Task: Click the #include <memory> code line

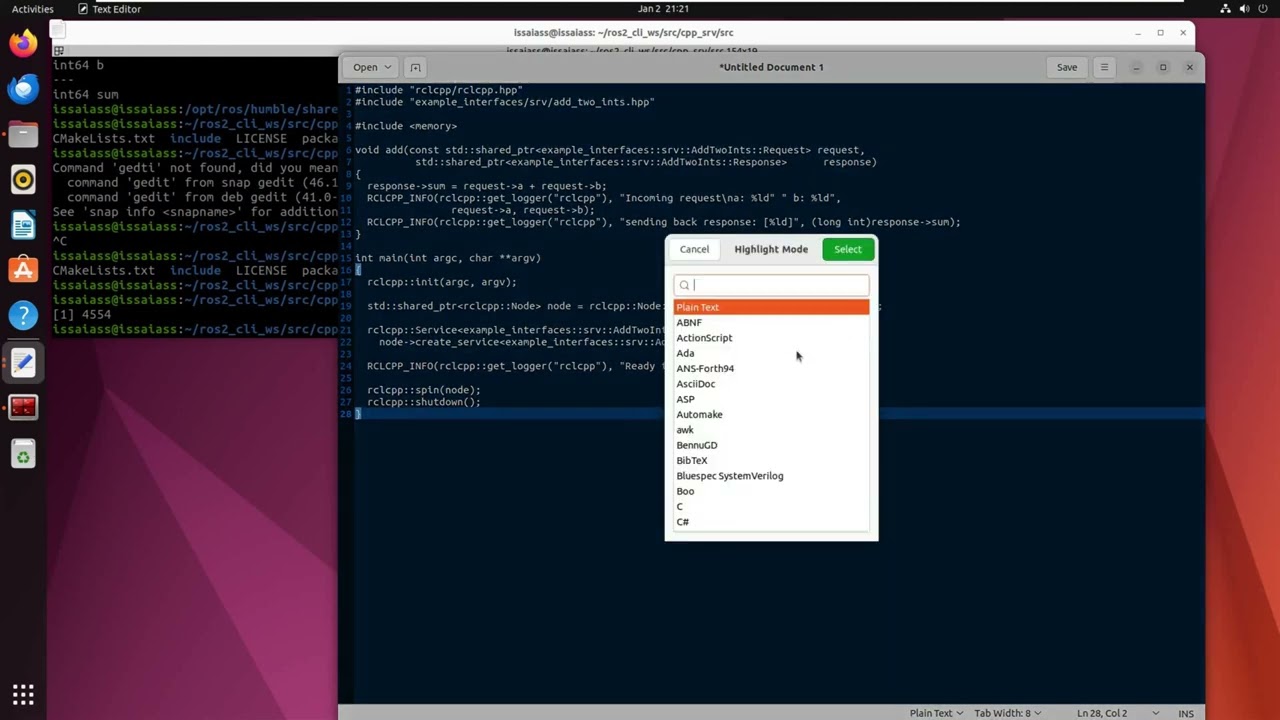Action: coord(406,126)
